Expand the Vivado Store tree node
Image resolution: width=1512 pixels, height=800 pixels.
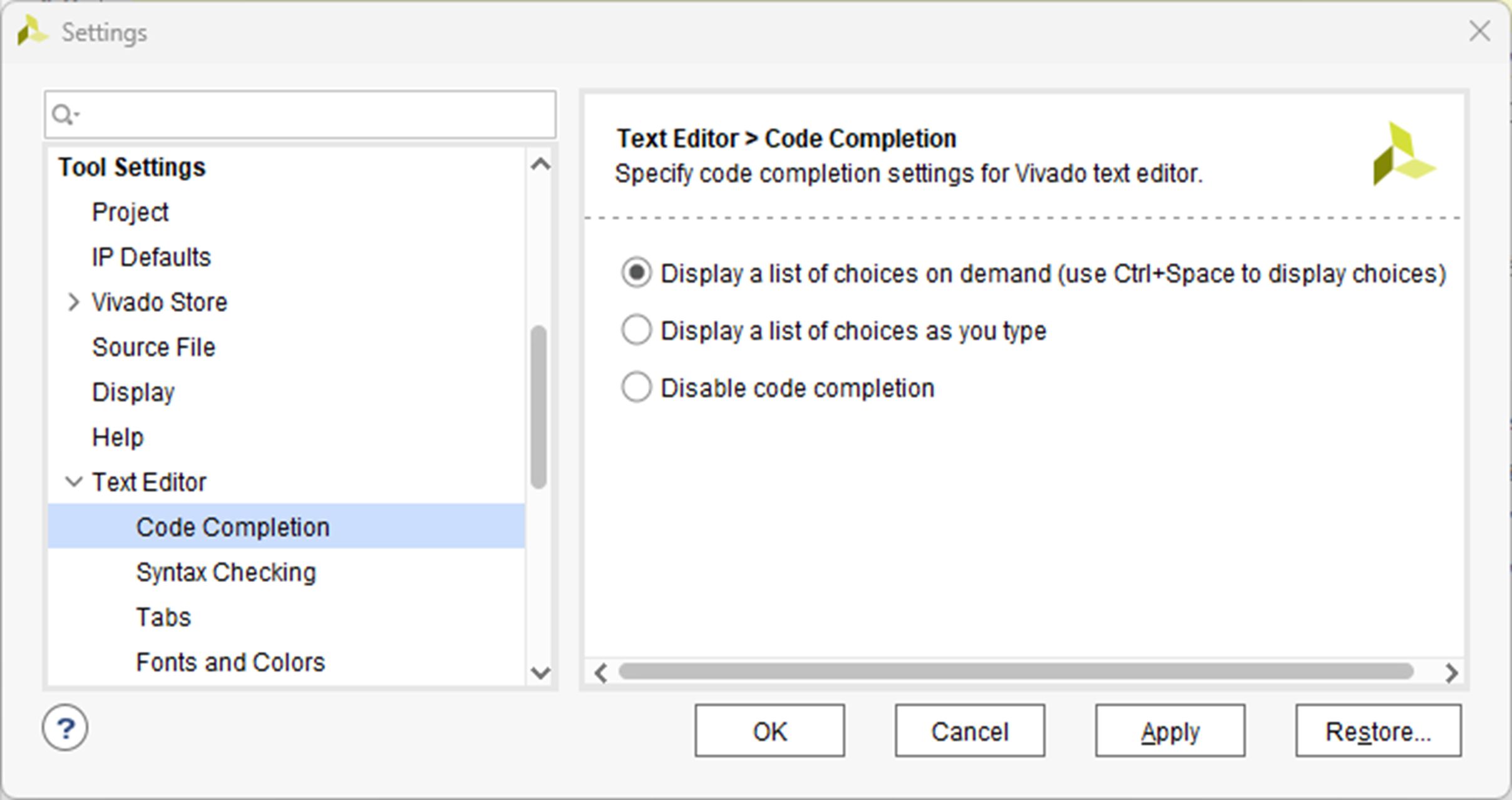pyautogui.click(x=73, y=303)
